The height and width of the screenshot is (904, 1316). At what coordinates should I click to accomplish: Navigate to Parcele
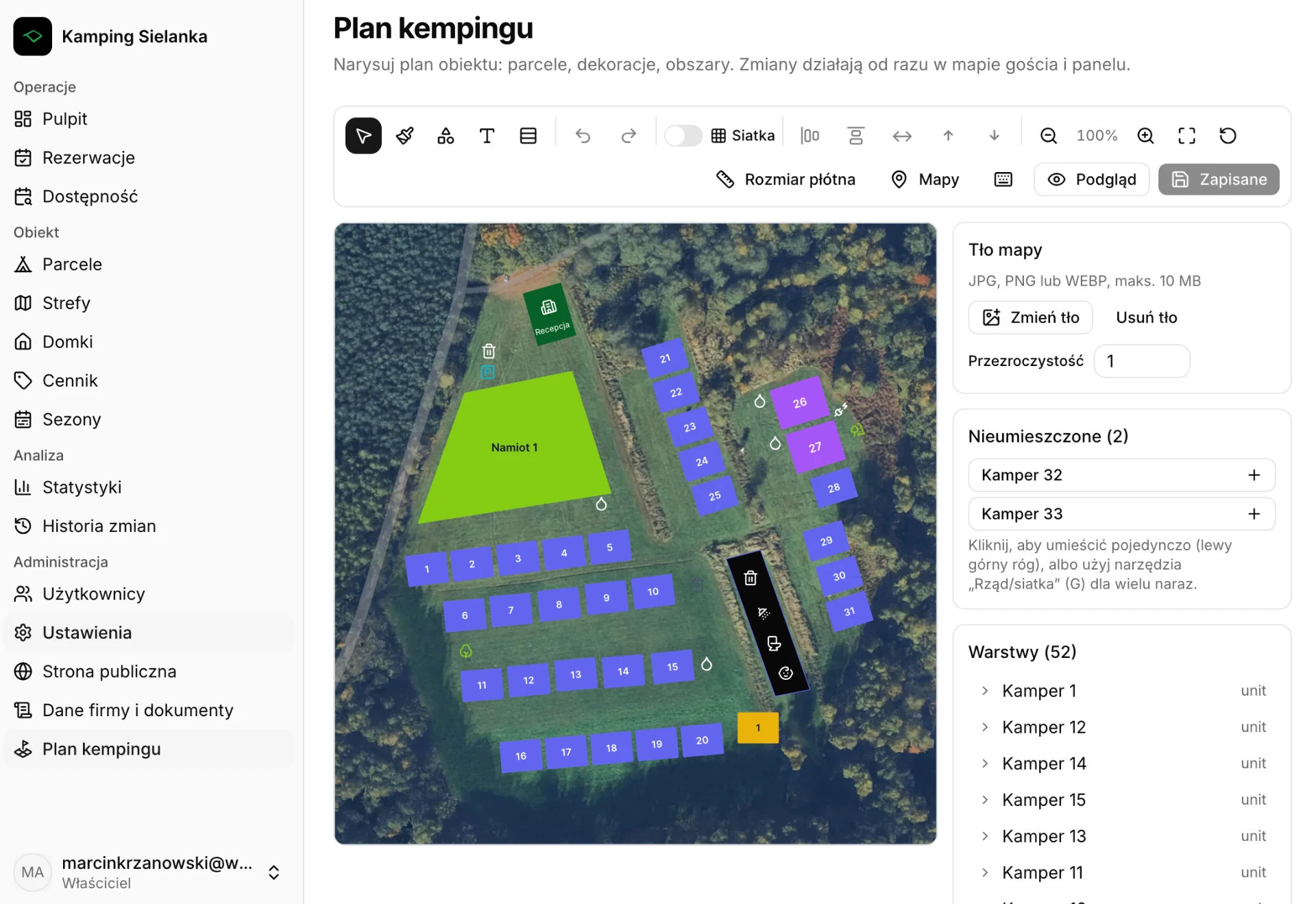coord(148,265)
